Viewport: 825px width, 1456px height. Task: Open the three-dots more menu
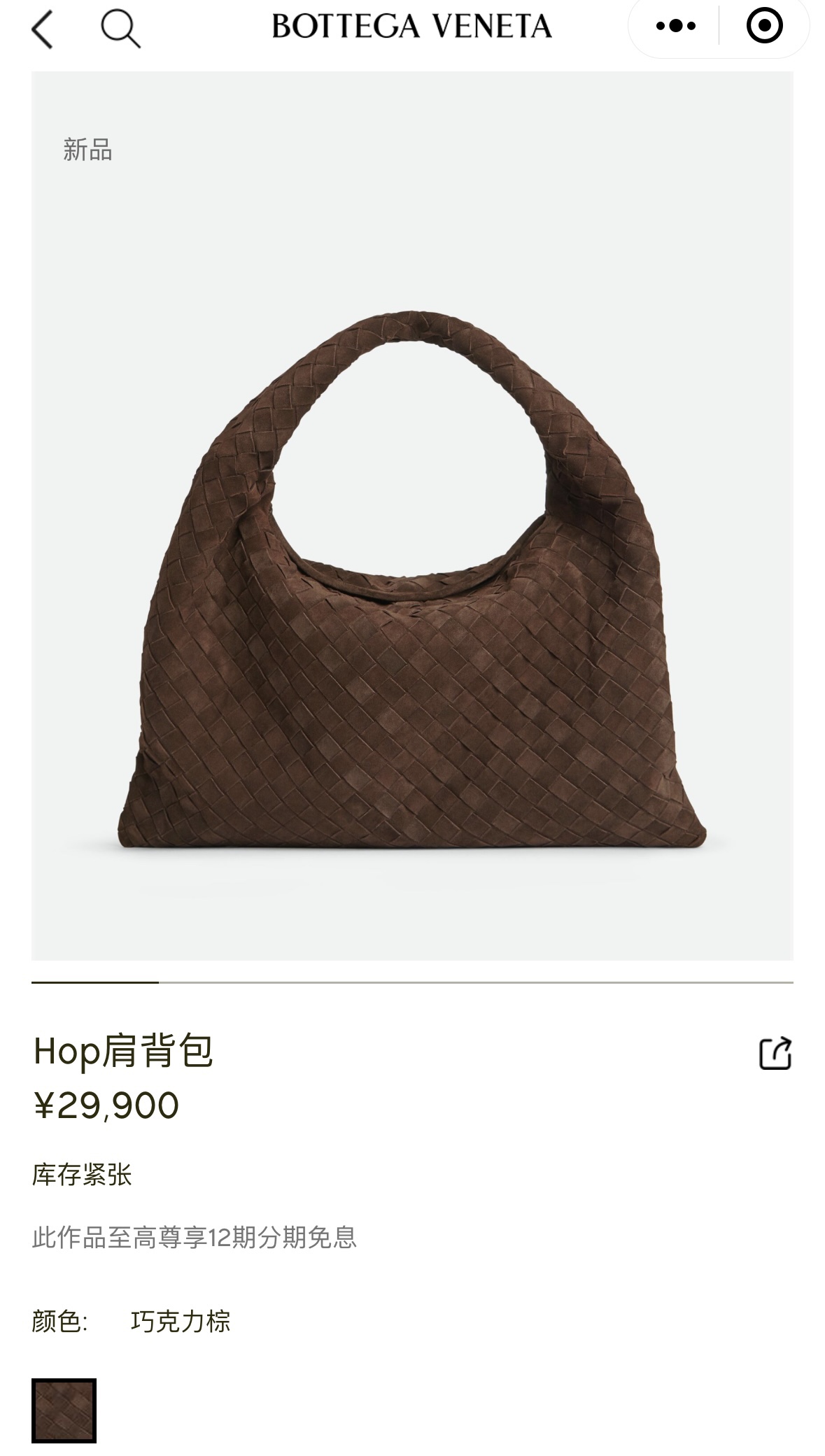click(x=675, y=27)
